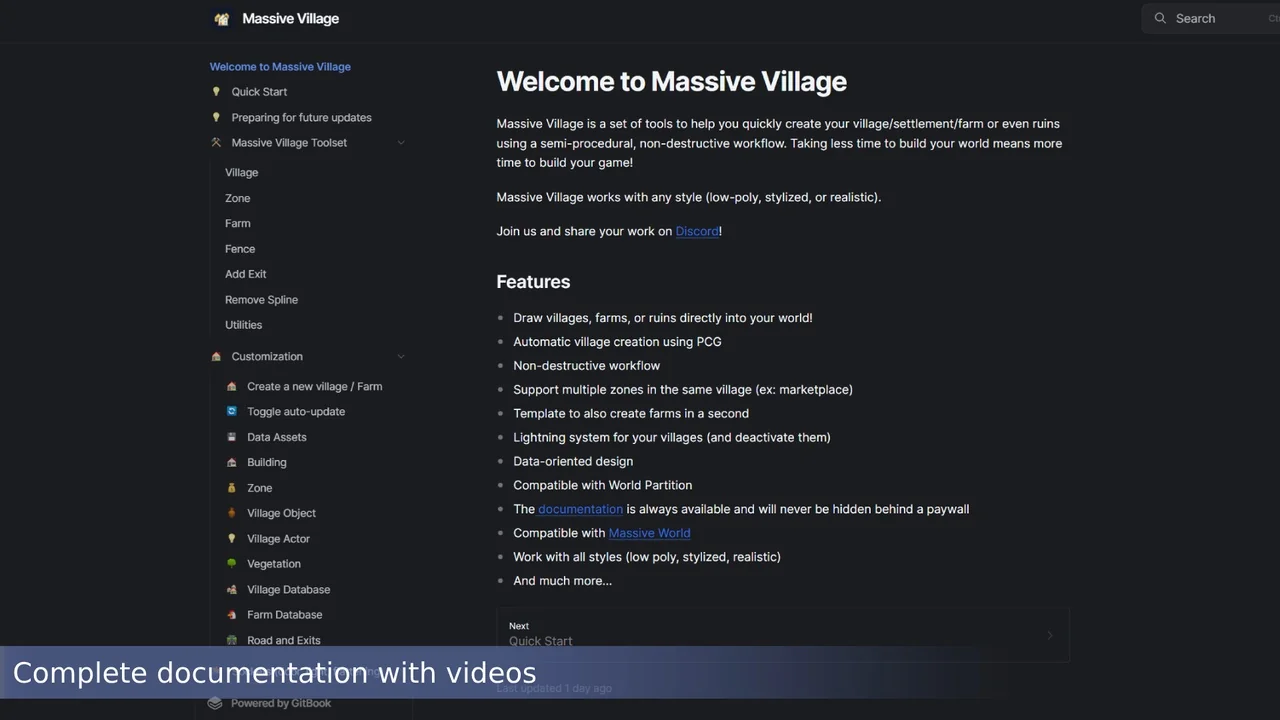Click the Customization house icon
Image resolution: width=1280 pixels, height=720 pixels.
216,357
